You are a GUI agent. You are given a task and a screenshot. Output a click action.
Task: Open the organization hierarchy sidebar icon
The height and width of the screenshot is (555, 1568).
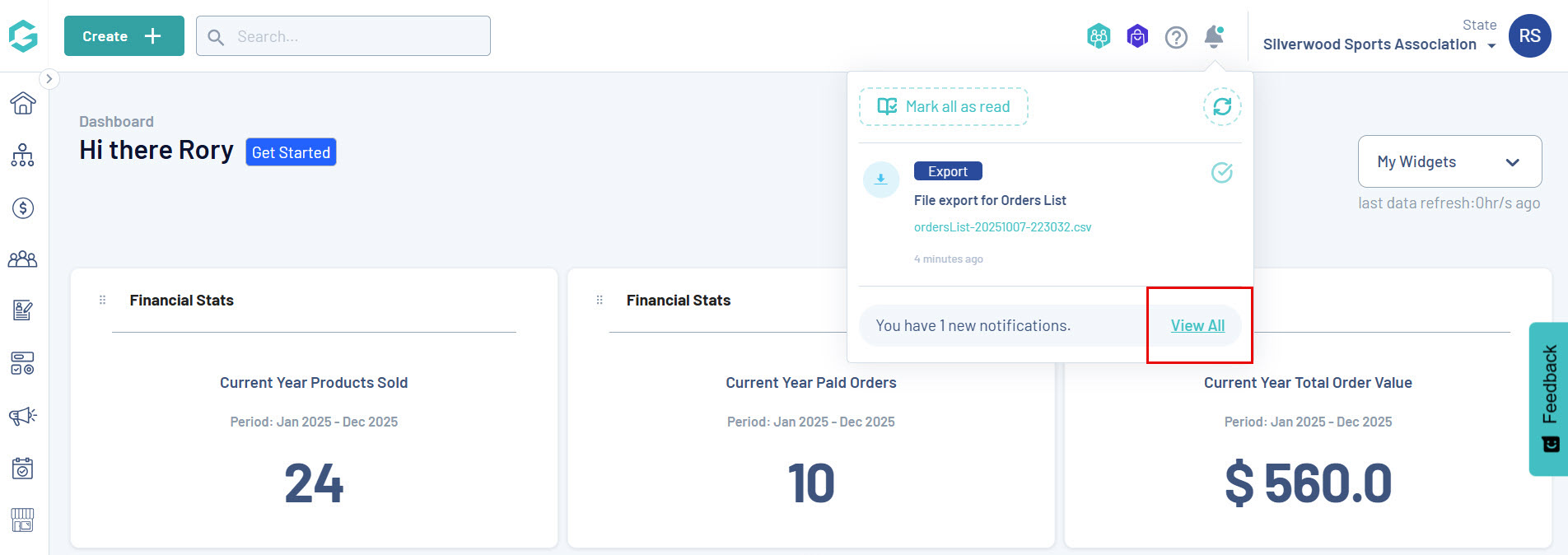pos(23,155)
